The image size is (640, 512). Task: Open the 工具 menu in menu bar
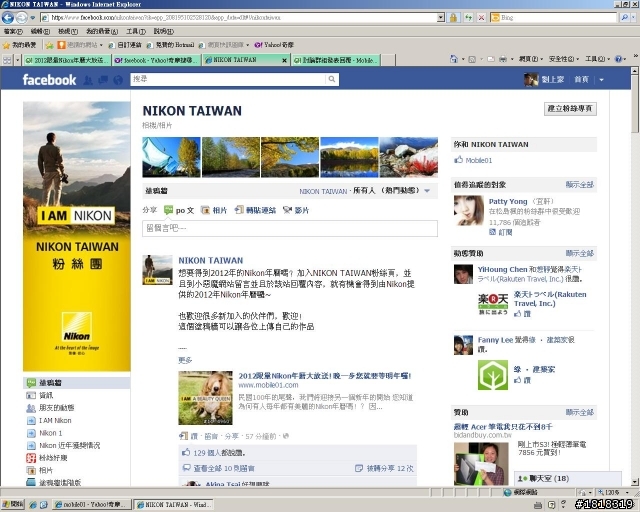tap(136, 31)
